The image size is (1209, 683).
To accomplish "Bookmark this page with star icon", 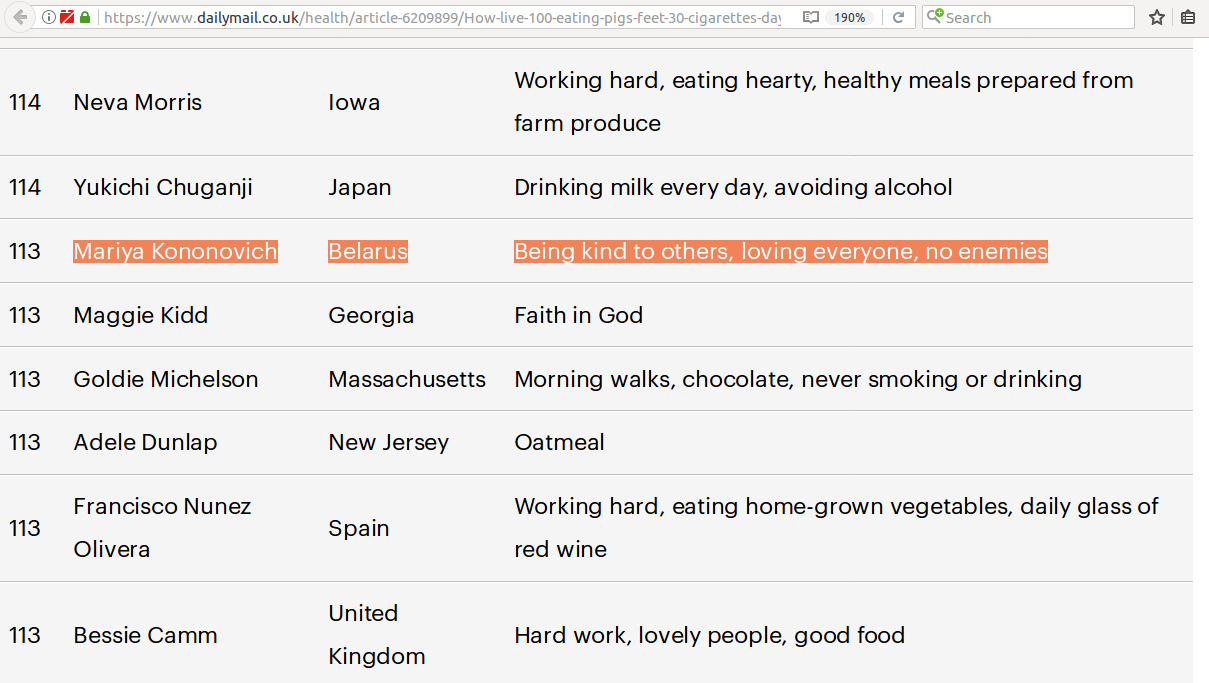I will tap(1157, 17).
